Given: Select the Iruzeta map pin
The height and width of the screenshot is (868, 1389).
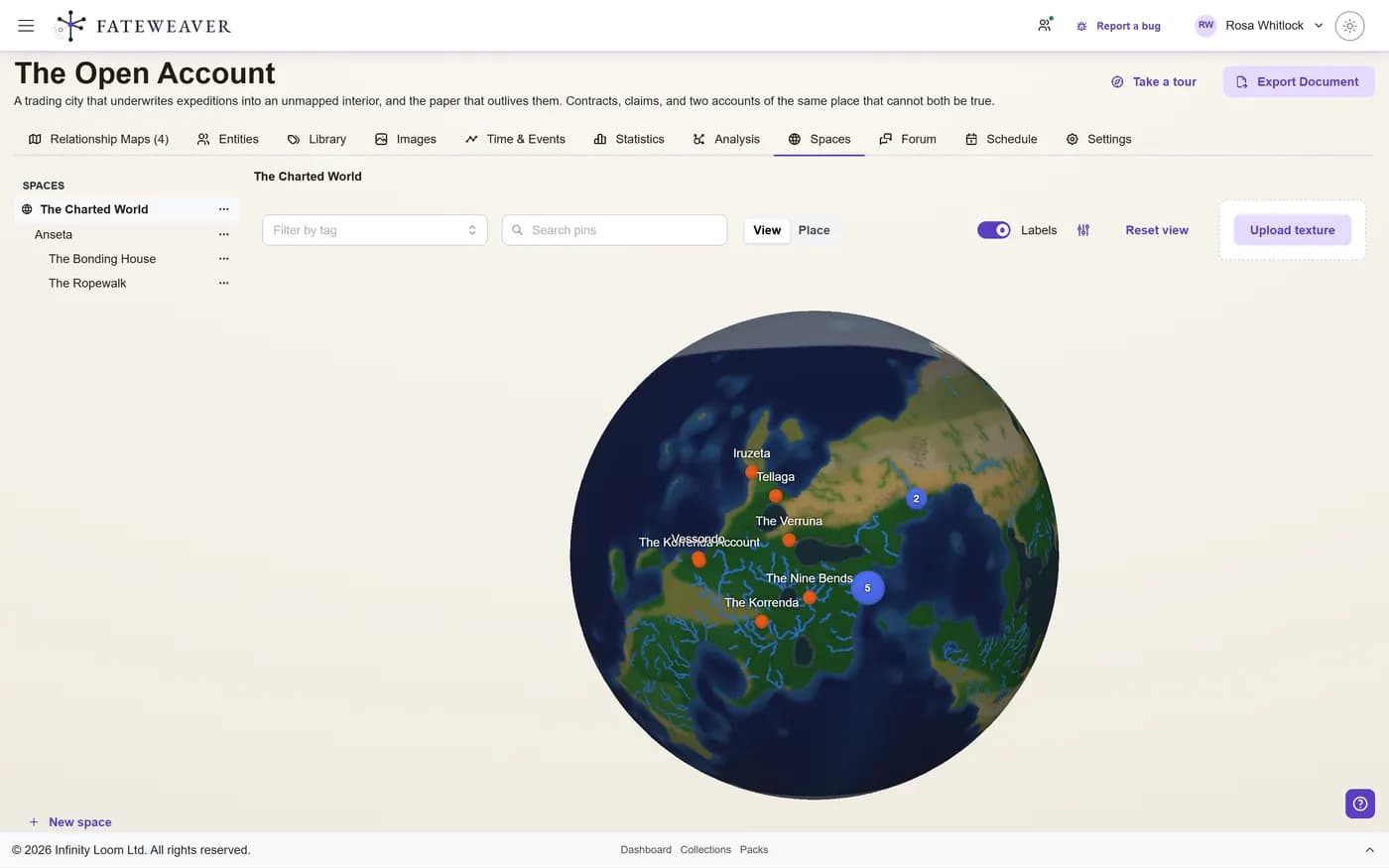Looking at the screenshot, I should click(752, 472).
